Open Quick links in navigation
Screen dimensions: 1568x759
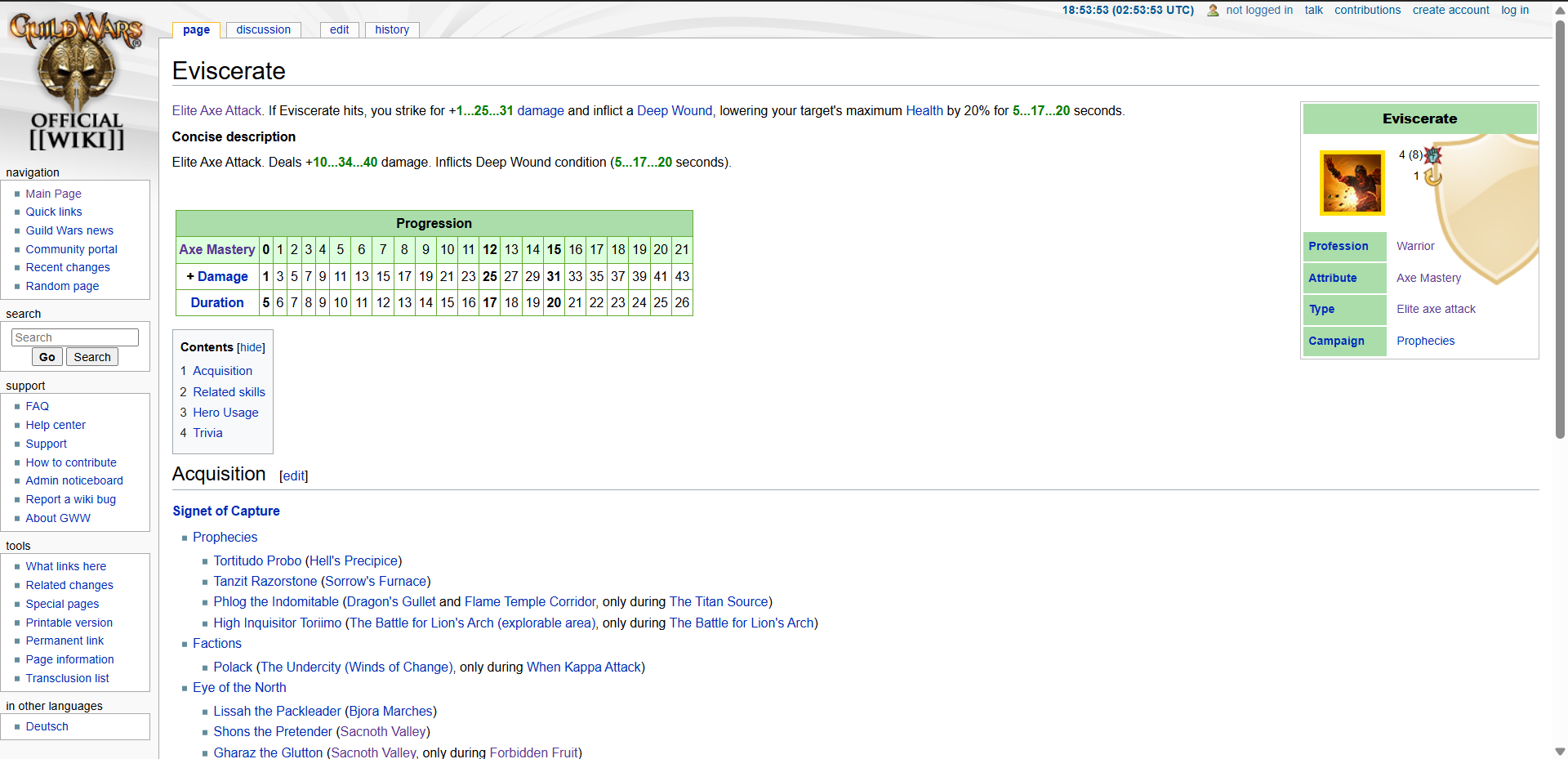(54, 212)
